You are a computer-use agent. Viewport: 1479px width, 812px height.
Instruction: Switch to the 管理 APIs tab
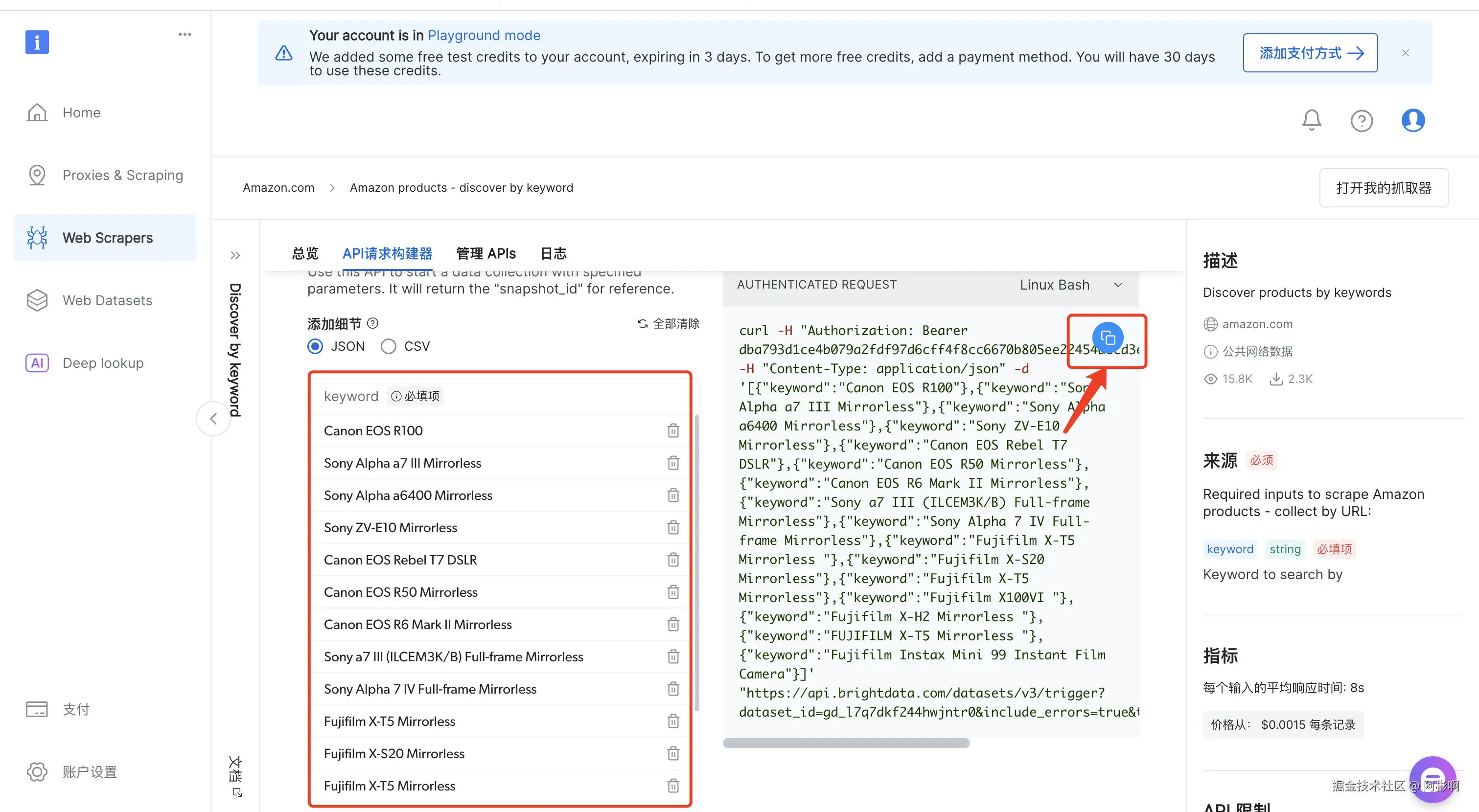pyautogui.click(x=485, y=254)
